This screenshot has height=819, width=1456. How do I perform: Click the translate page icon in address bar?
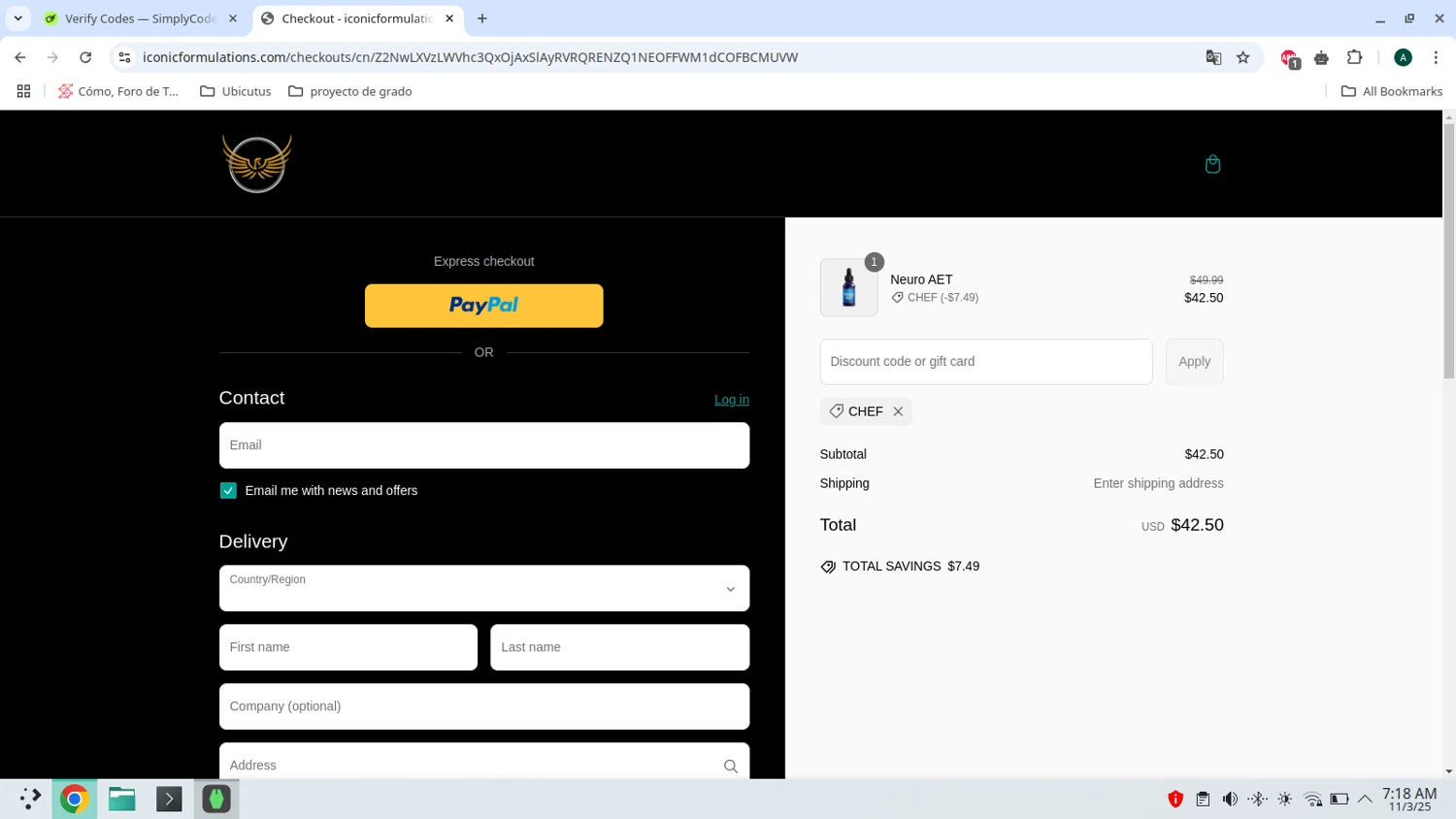(1213, 57)
